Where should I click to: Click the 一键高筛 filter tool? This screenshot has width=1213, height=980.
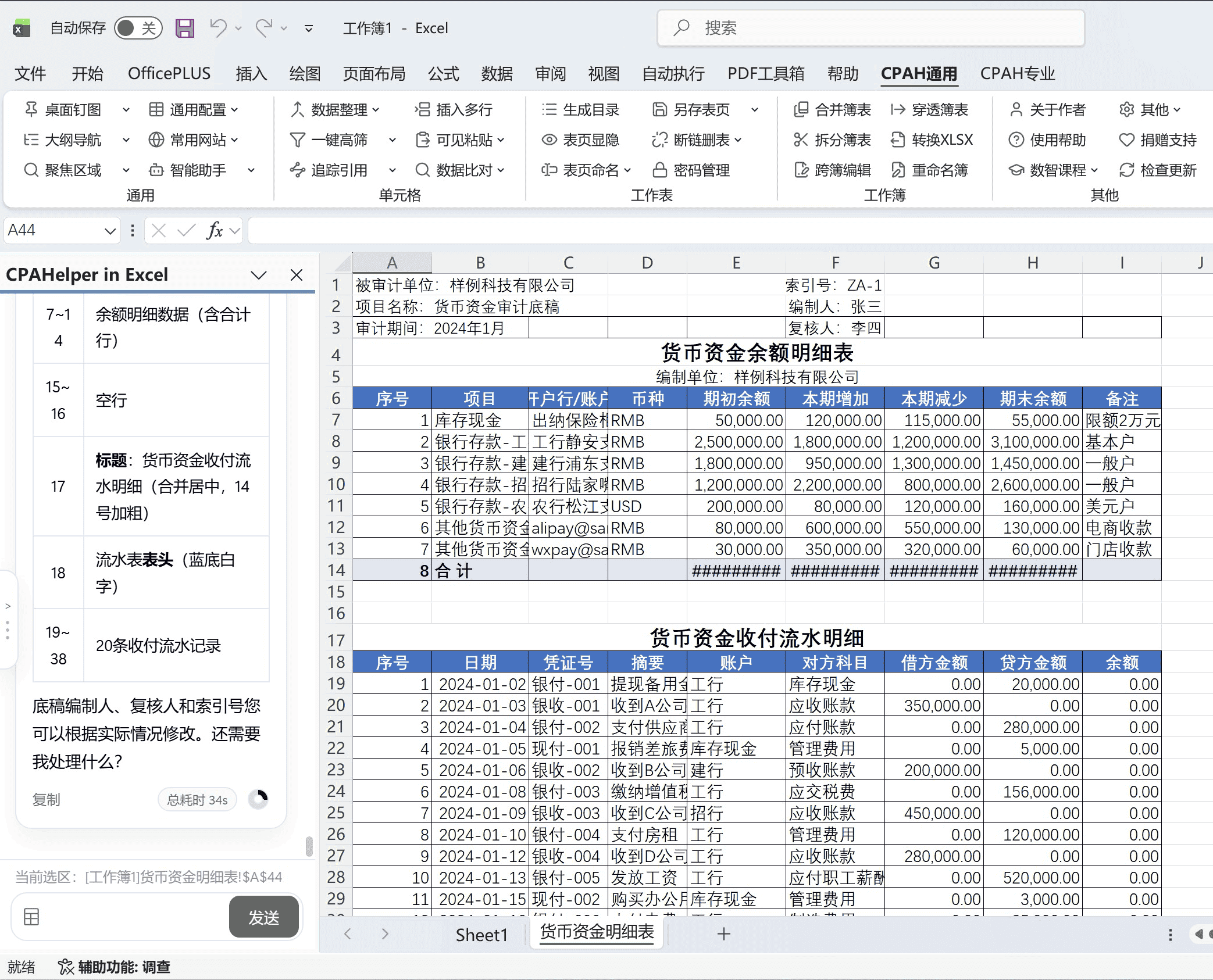(x=329, y=140)
